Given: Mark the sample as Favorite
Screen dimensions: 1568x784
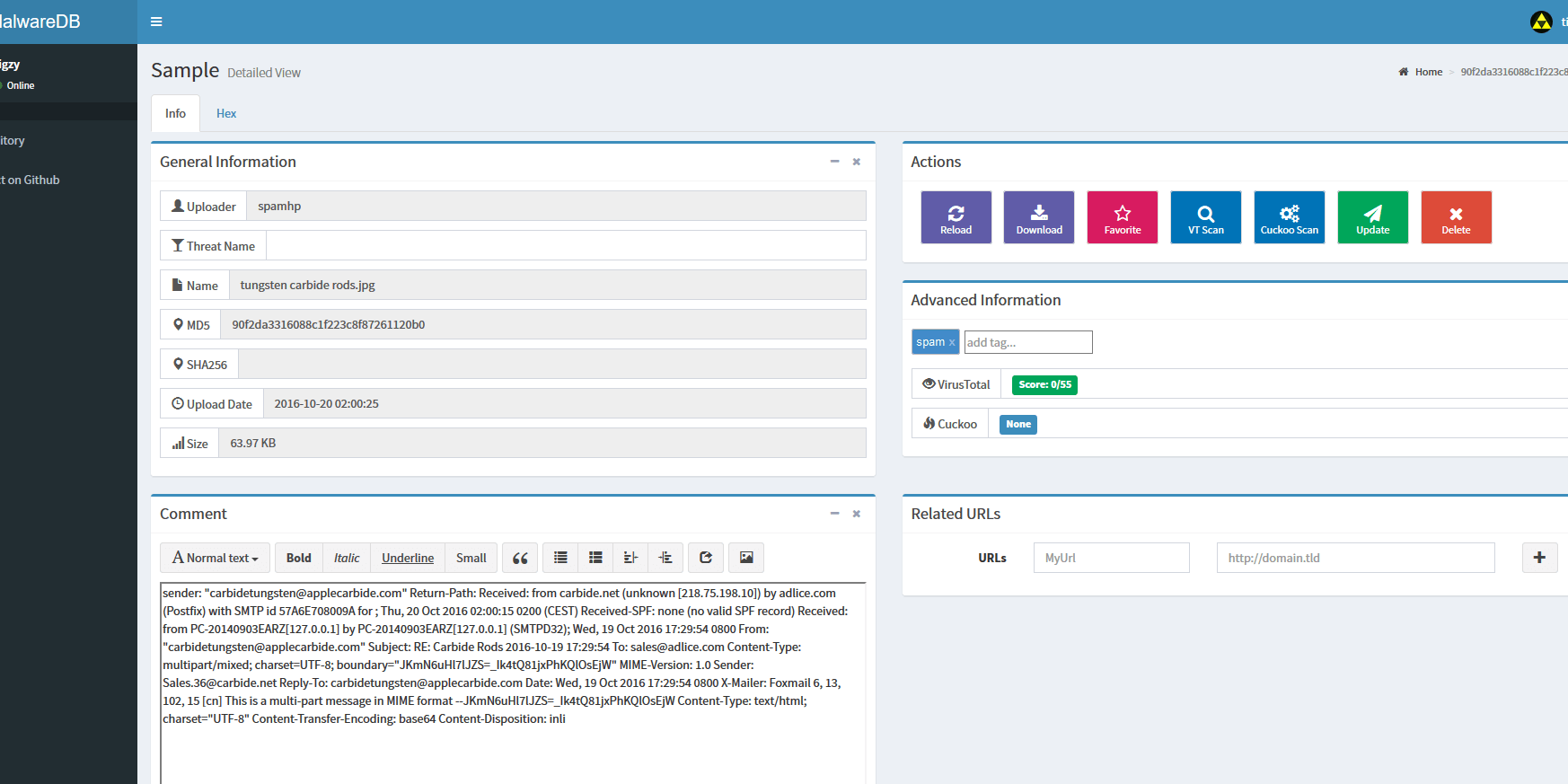Looking at the screenshot, I should tap(1122, 217).
